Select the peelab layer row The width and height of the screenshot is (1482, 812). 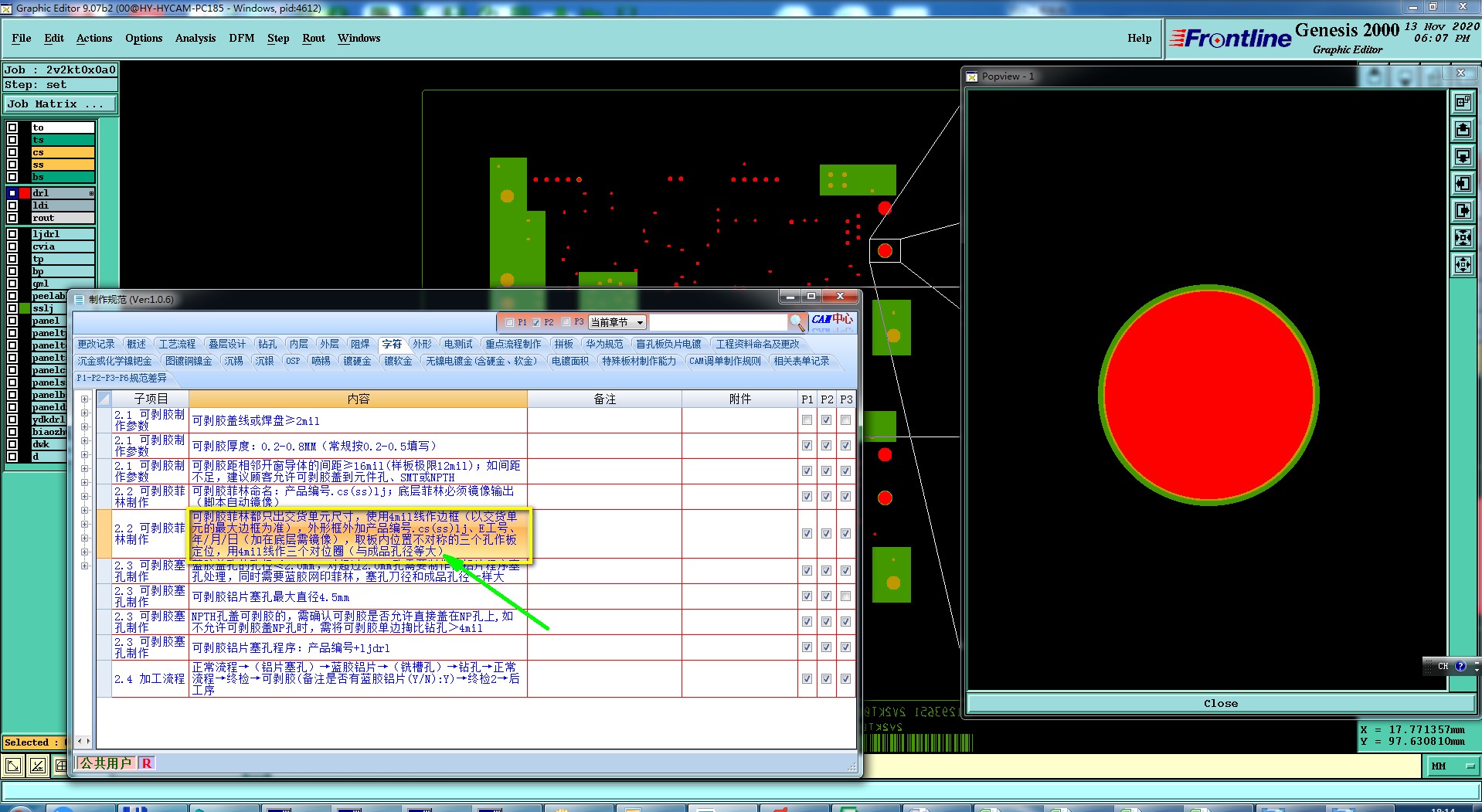point(49,296)
